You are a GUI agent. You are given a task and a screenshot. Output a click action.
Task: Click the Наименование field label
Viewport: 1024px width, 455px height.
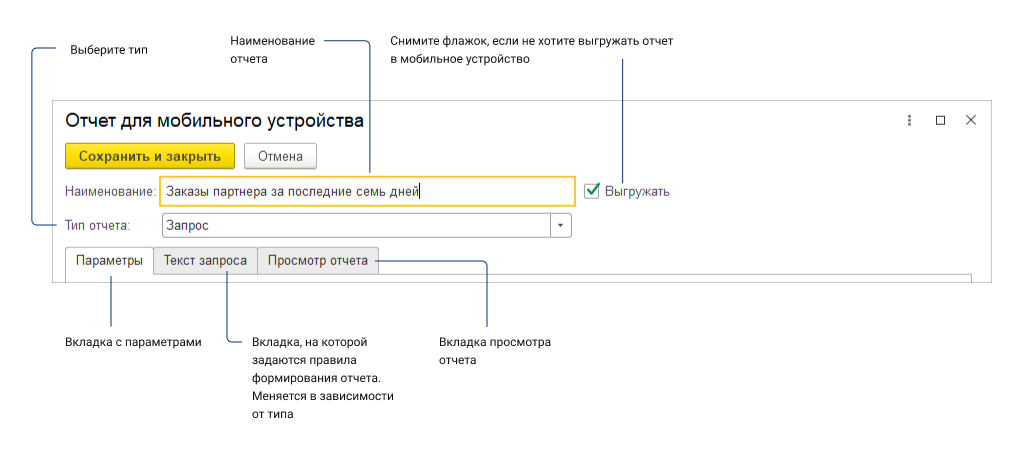pos(110,192)
